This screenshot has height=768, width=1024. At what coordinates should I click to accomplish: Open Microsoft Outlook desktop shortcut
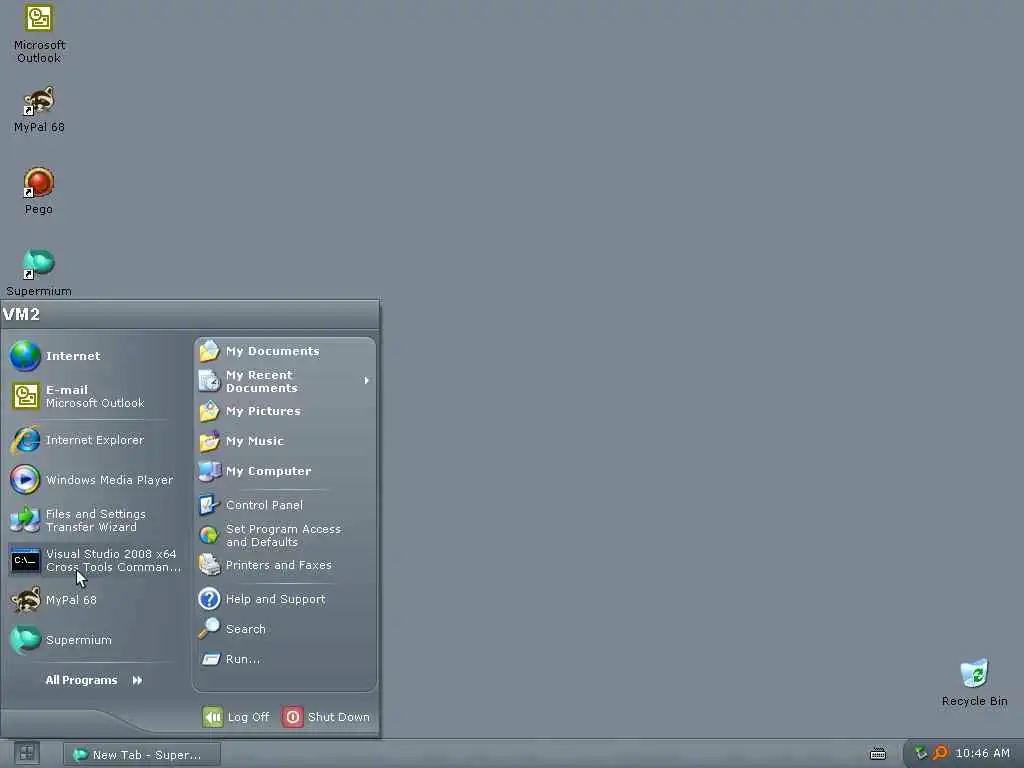(x=39, y=33)
